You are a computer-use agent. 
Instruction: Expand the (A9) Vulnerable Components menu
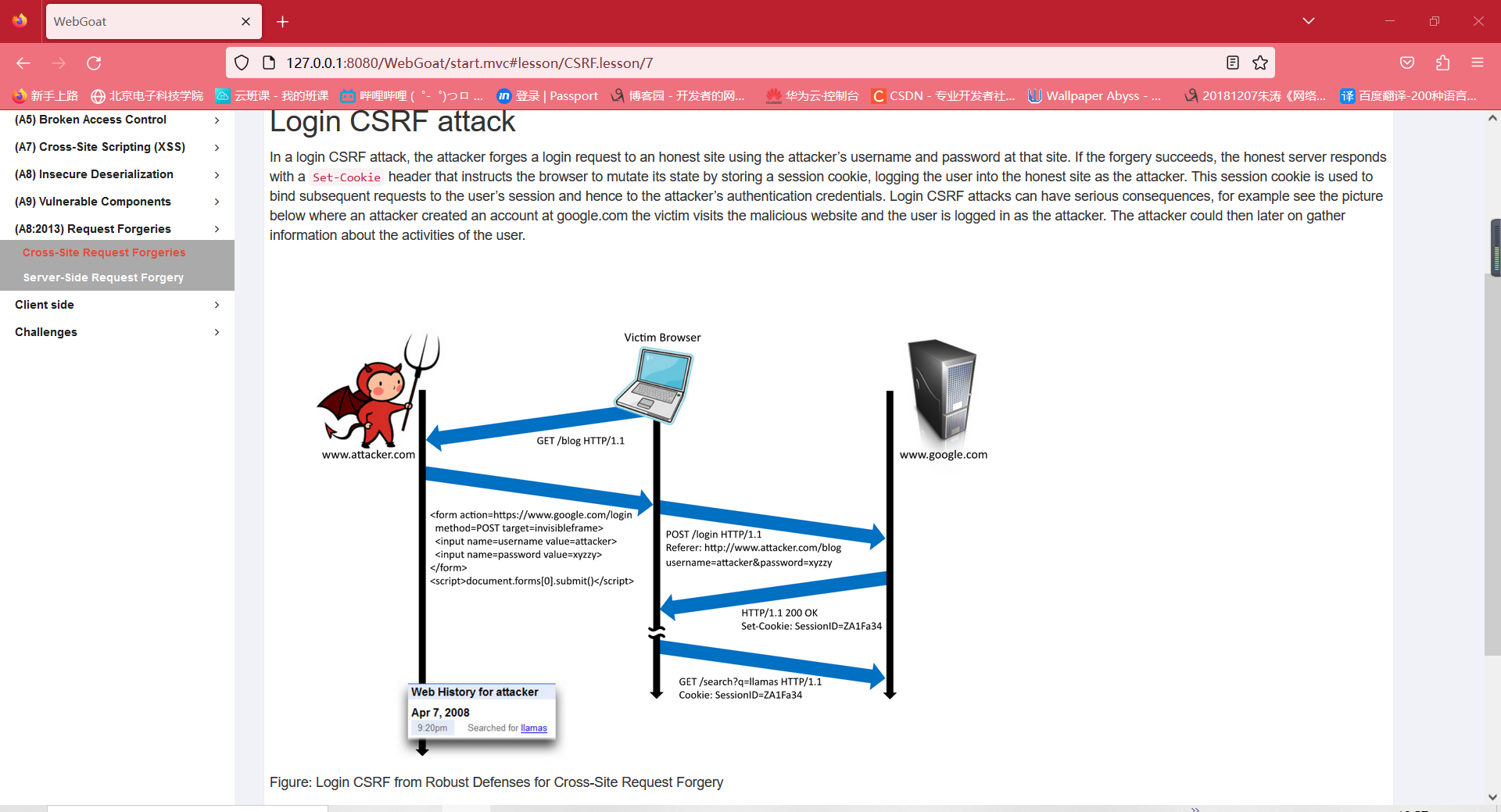point(117,202)
